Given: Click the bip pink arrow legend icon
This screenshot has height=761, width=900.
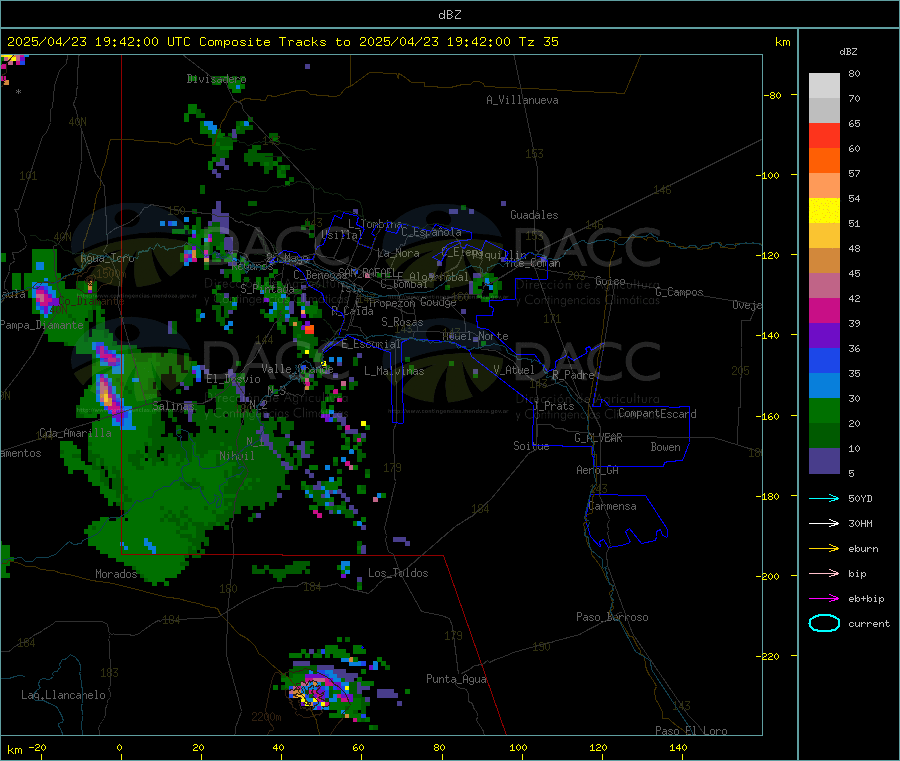Looking at the screenshot, I should pyautogui.click(x=824, y=573).
